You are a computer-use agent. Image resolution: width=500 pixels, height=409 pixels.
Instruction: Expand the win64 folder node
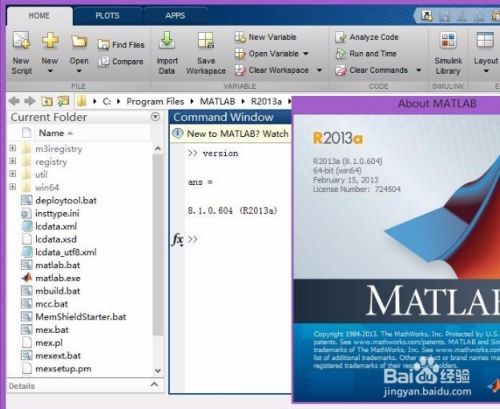point(12,187)
